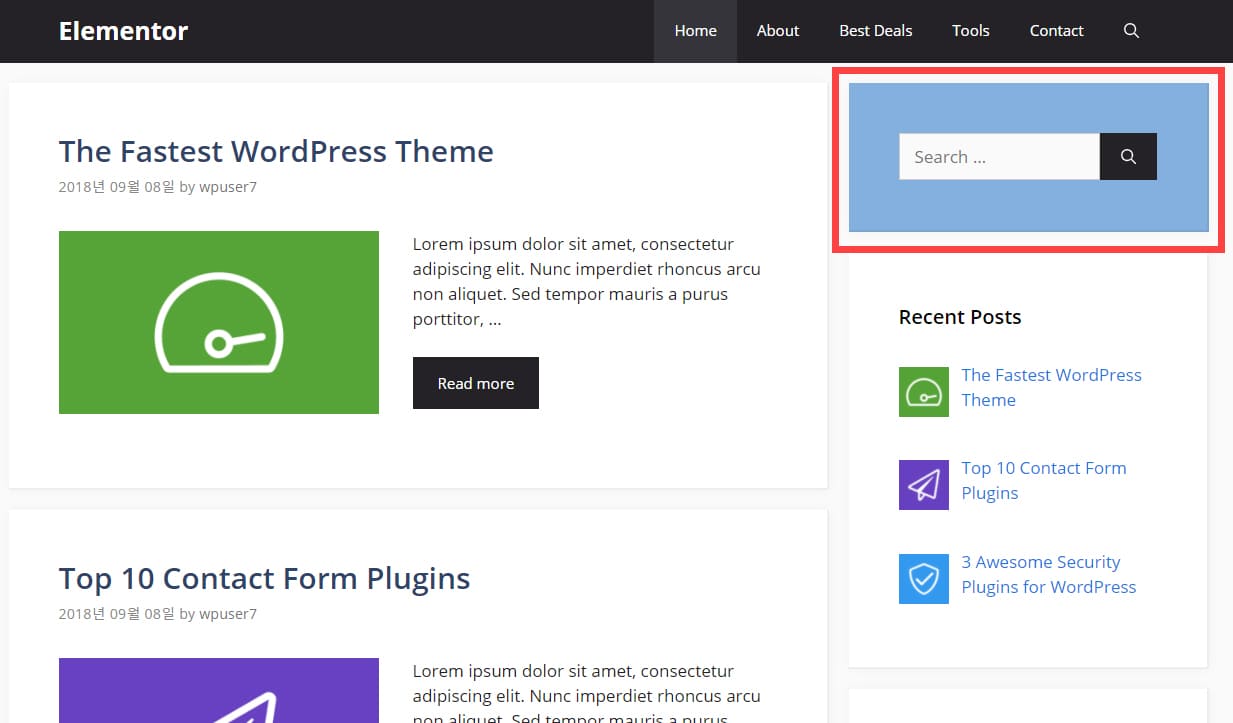This screenshot has width=1233, height=723.
Task: Open the purple paper-plane featured image
Action: coord(219,690)
